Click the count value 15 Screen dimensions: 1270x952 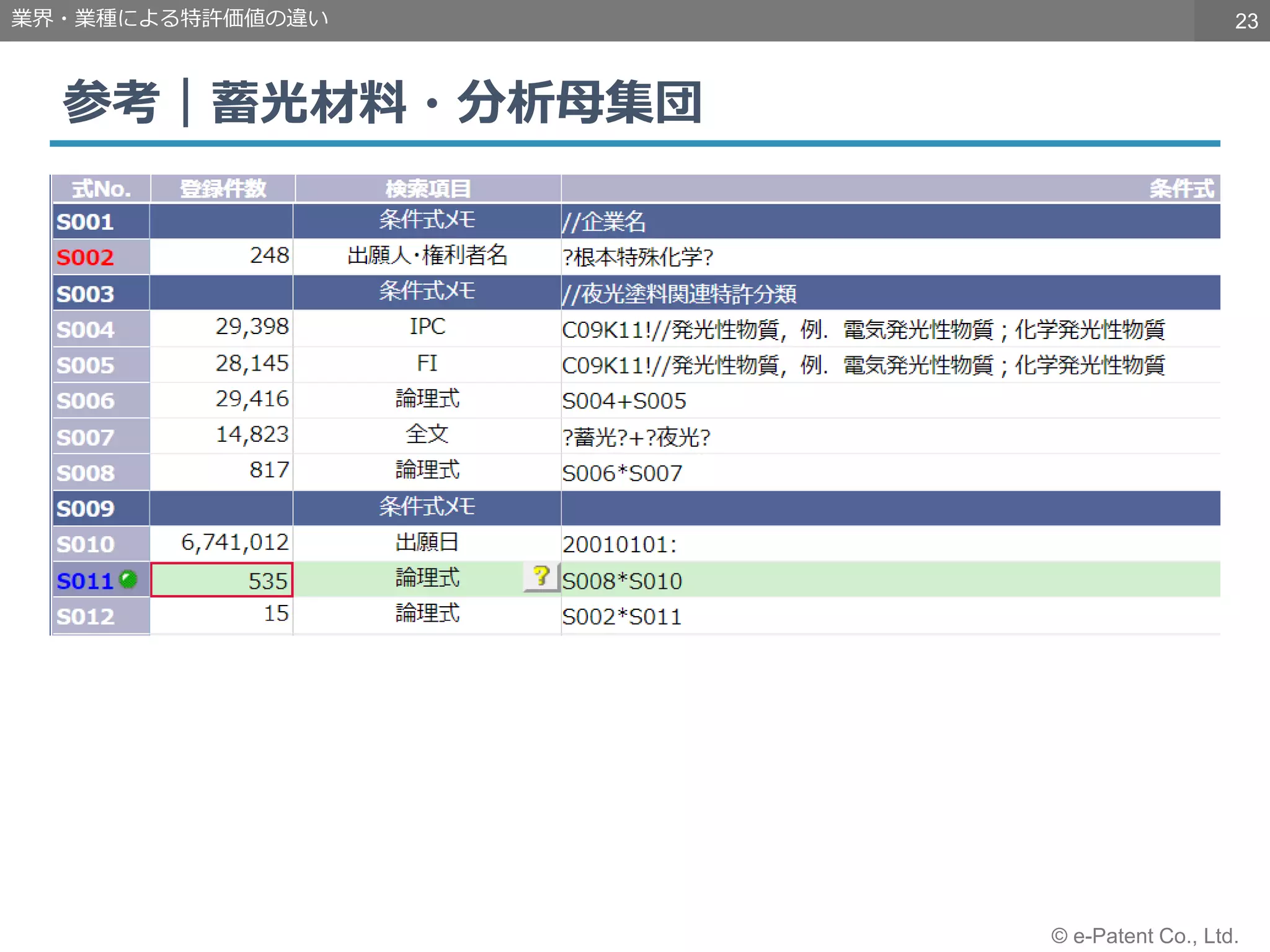[277, 613]
